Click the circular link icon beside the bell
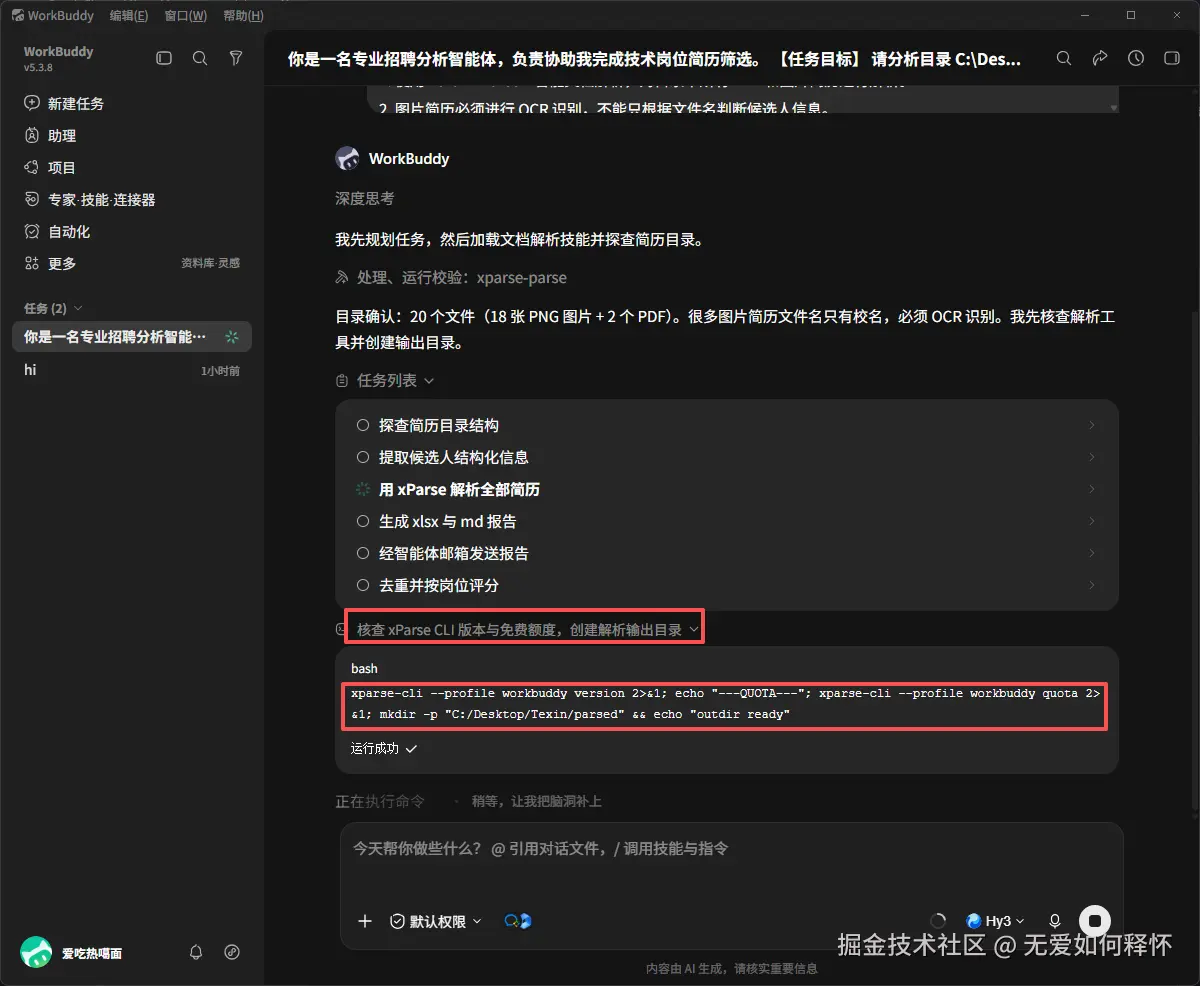The width and height of the screenshot is (1200, 986). click(232, 952)
